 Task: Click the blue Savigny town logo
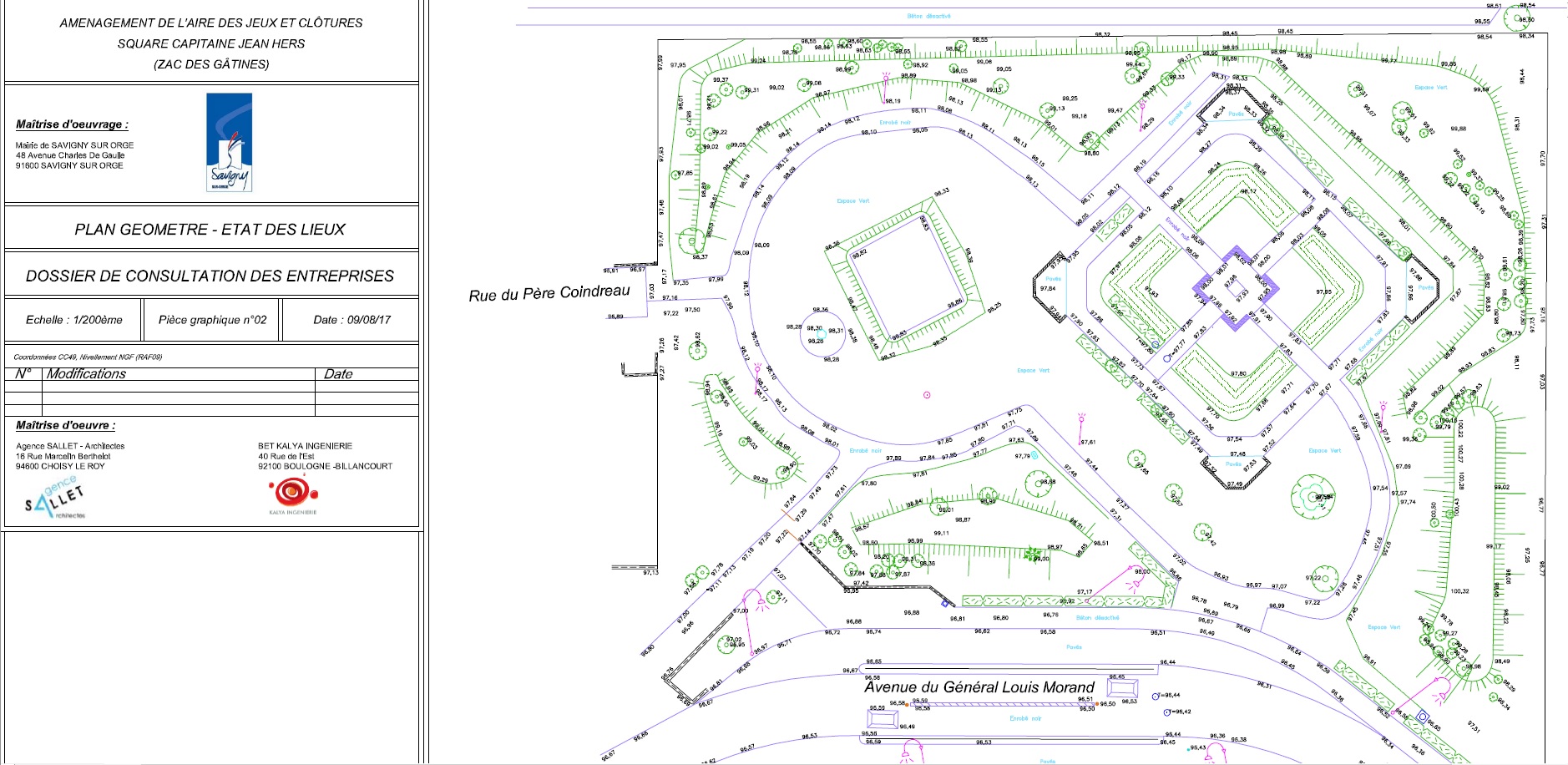point(229,142)
